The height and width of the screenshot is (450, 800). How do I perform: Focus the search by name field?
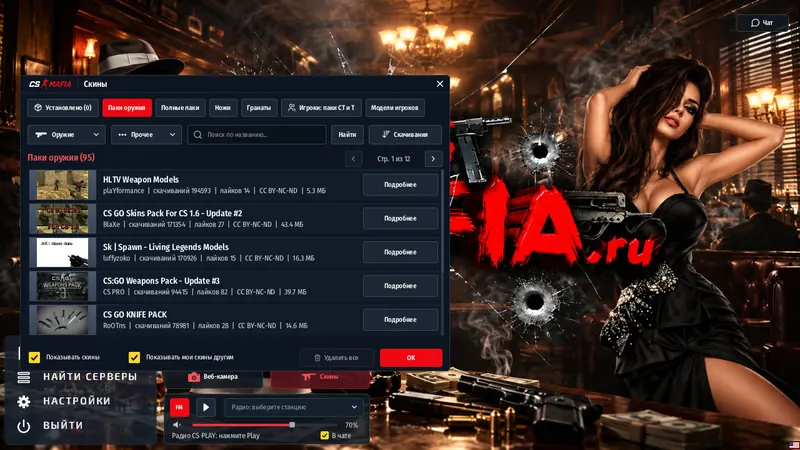256,135
